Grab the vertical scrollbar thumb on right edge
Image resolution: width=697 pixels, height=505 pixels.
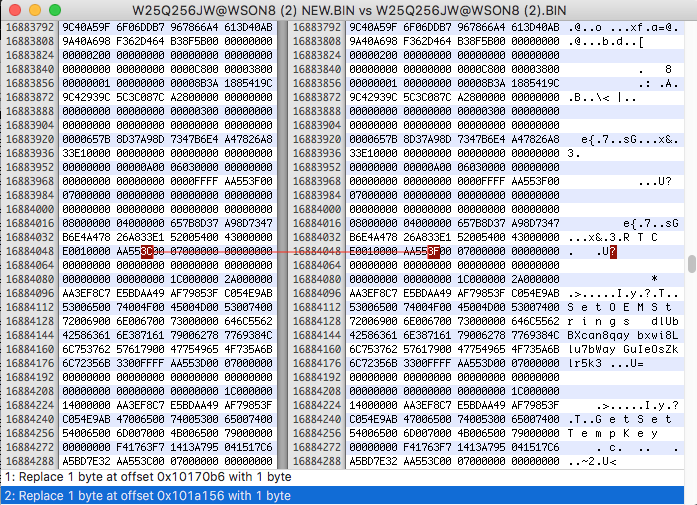[x=692, y=264]
